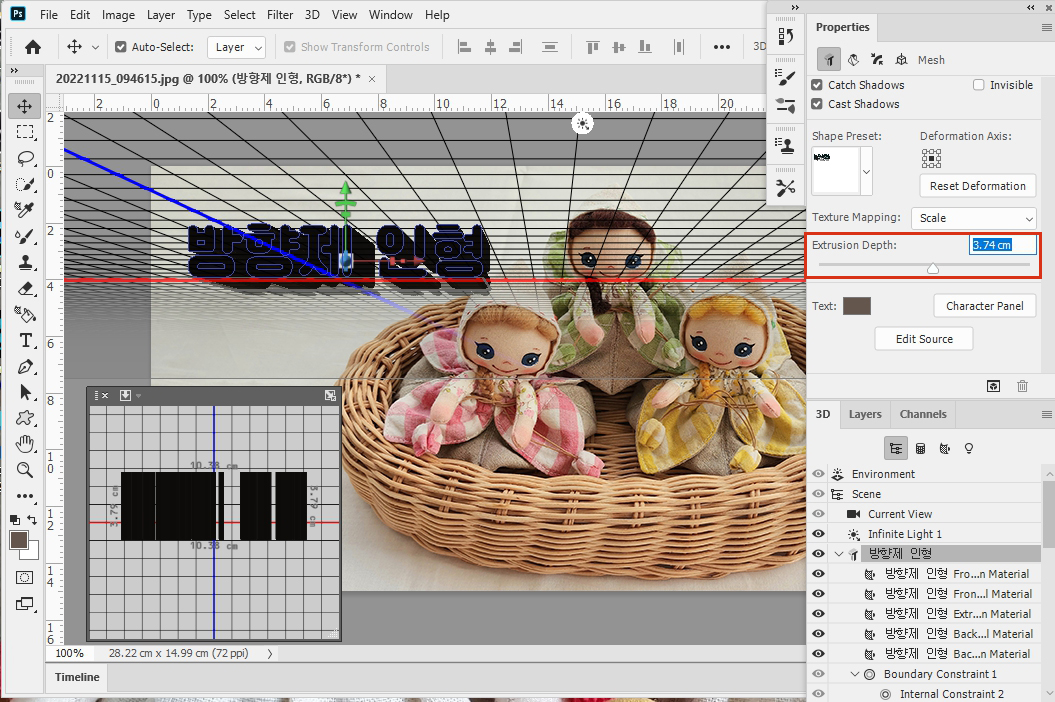
Task: Adjust the Extrusion Depth slider
Action: (x=933, y=269)
